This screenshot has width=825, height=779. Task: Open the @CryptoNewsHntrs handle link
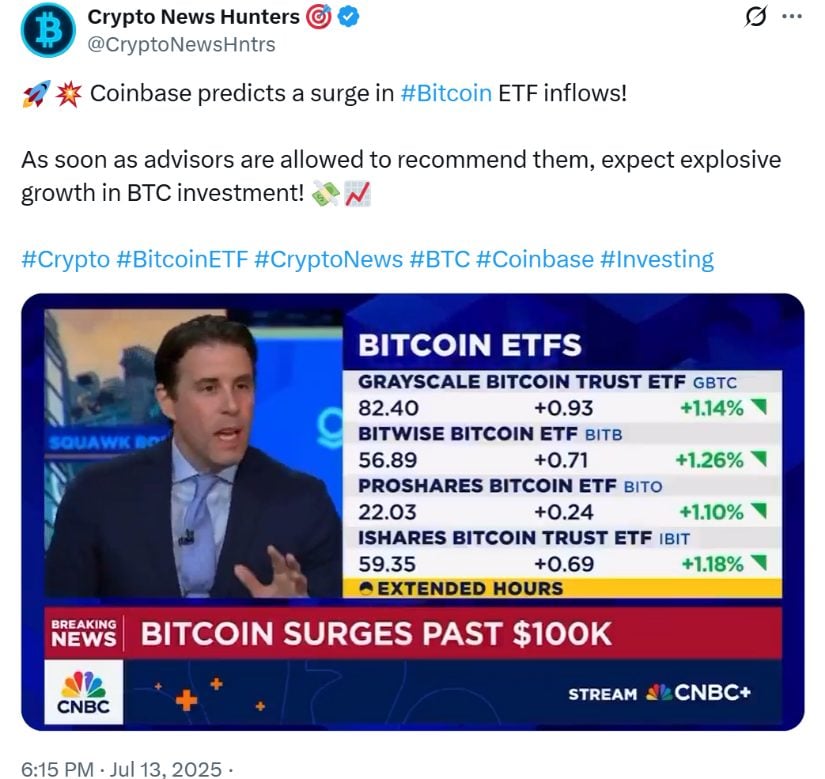point(181,44)
